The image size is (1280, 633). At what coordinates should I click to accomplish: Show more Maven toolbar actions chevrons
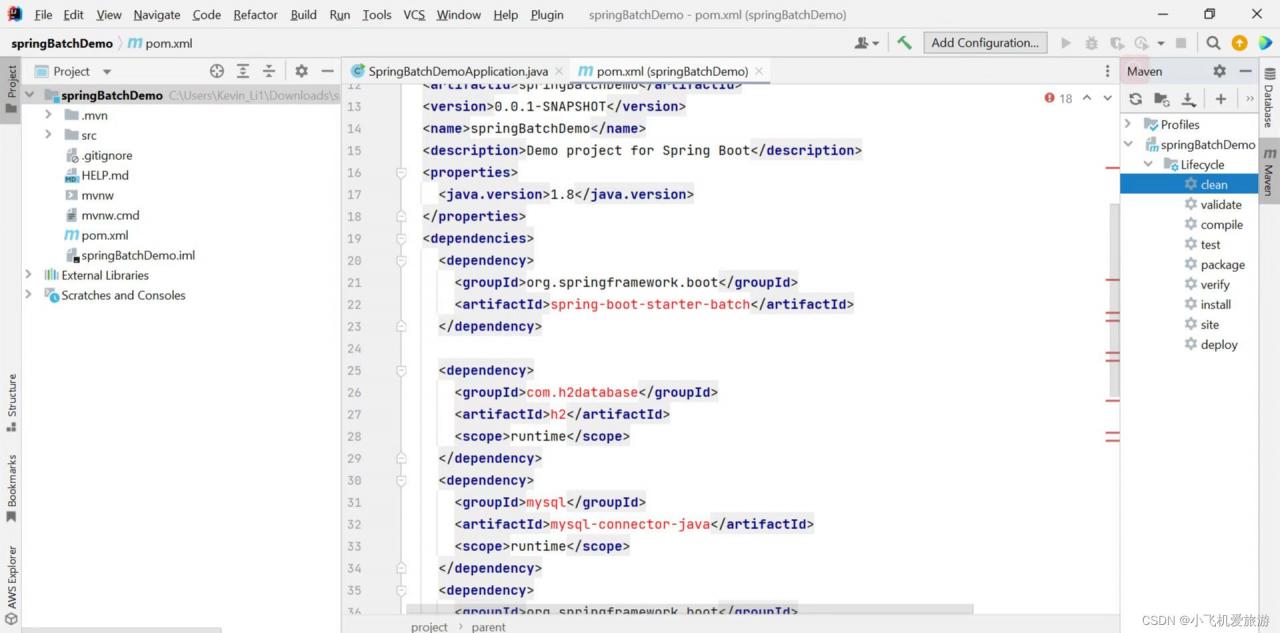(1249, 99)
